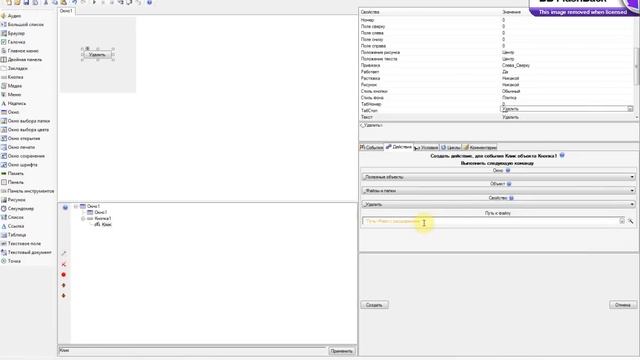Select the Секундомер component
Screen dimensions: 640x360
click(18, 209)
